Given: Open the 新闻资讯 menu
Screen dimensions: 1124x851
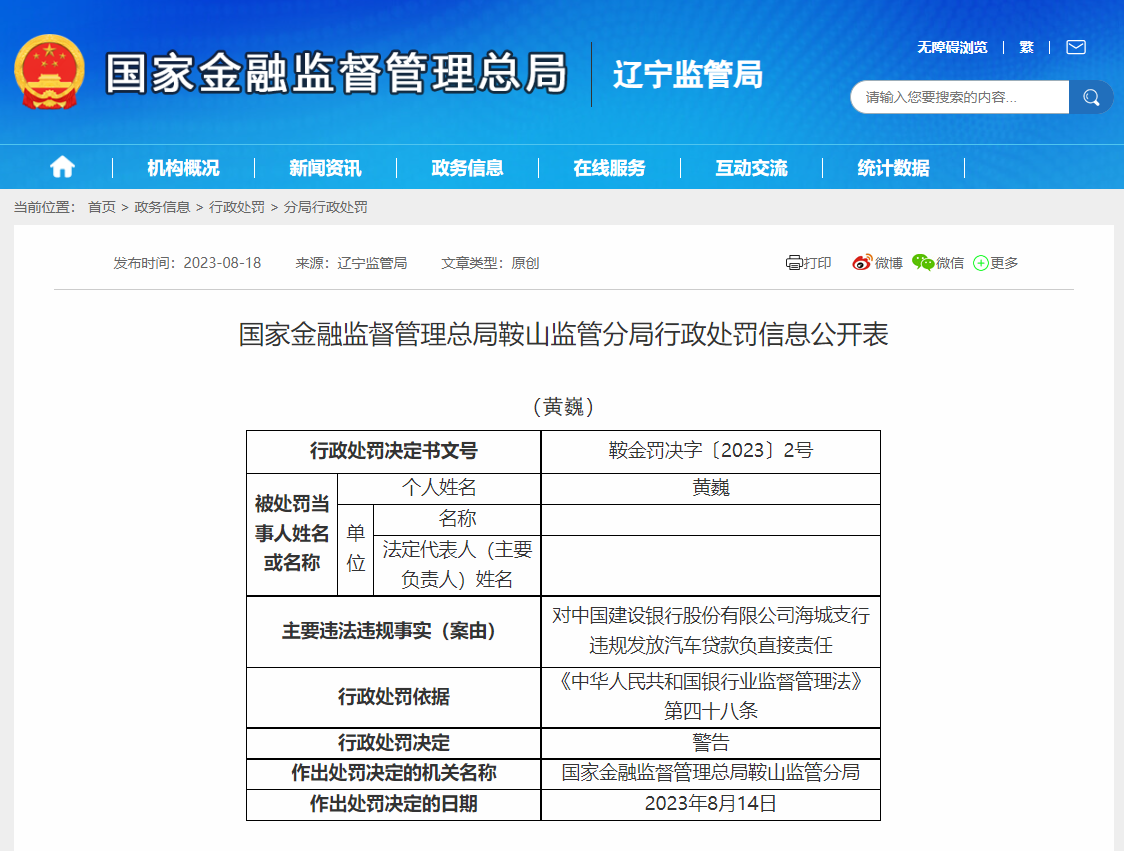Looking at the screenshot, I should pos(325,168).
